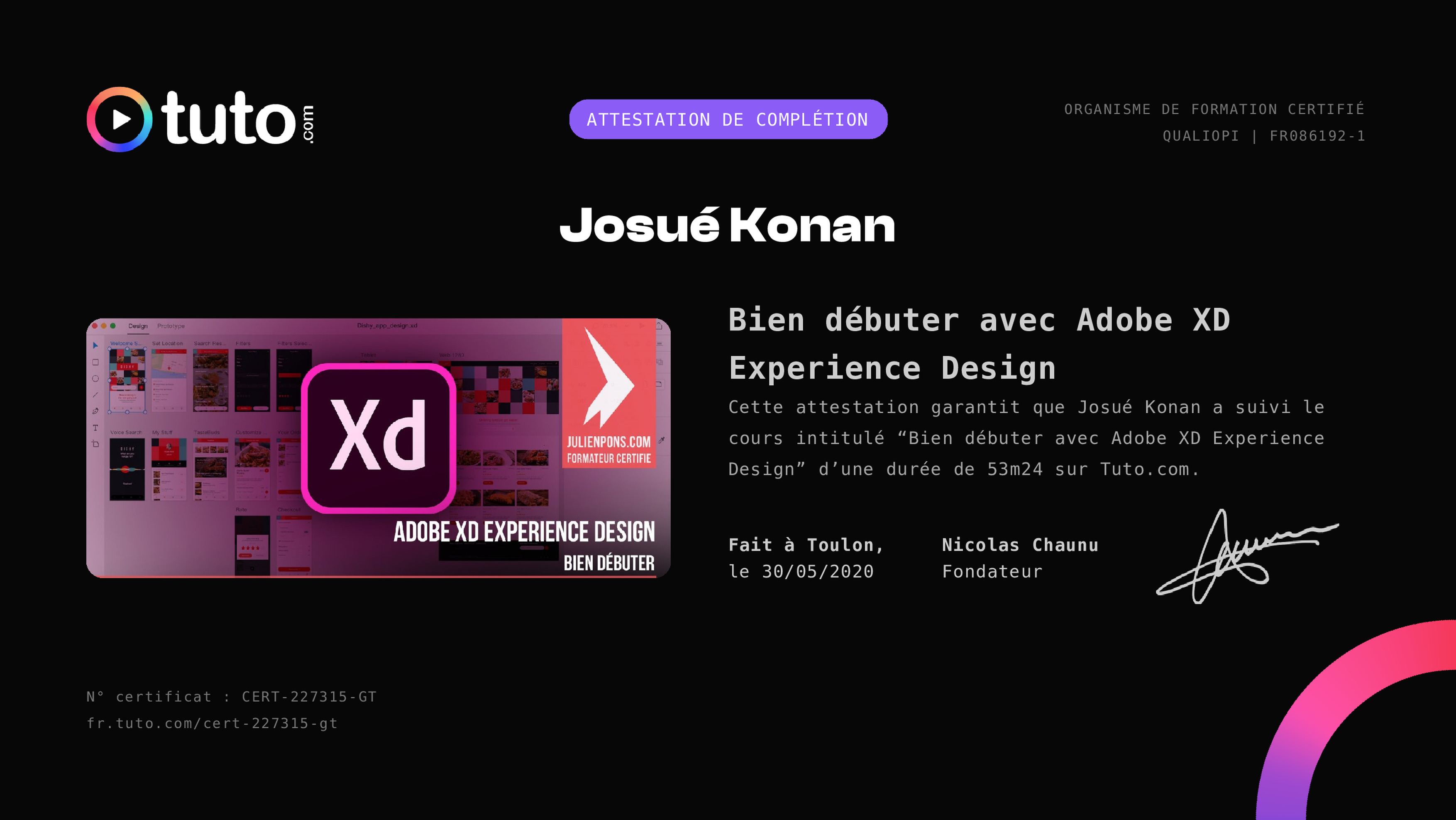Click the Nicolas Chaunu signature
The height and width of the screenshot is (820, 1456).
pyautogui.click(x=1247, y=556)
